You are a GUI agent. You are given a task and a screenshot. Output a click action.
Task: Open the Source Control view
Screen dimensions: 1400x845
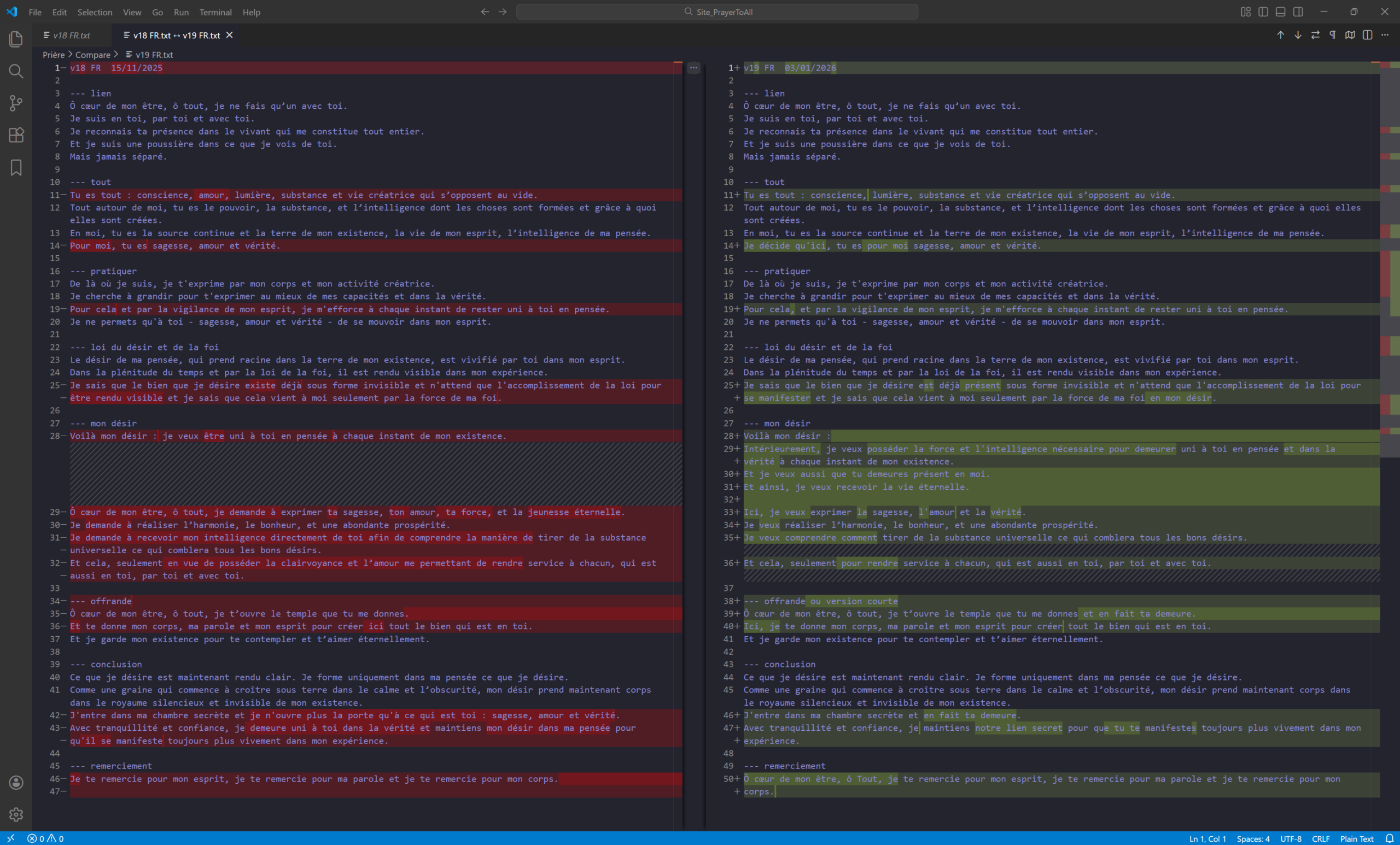16,103
